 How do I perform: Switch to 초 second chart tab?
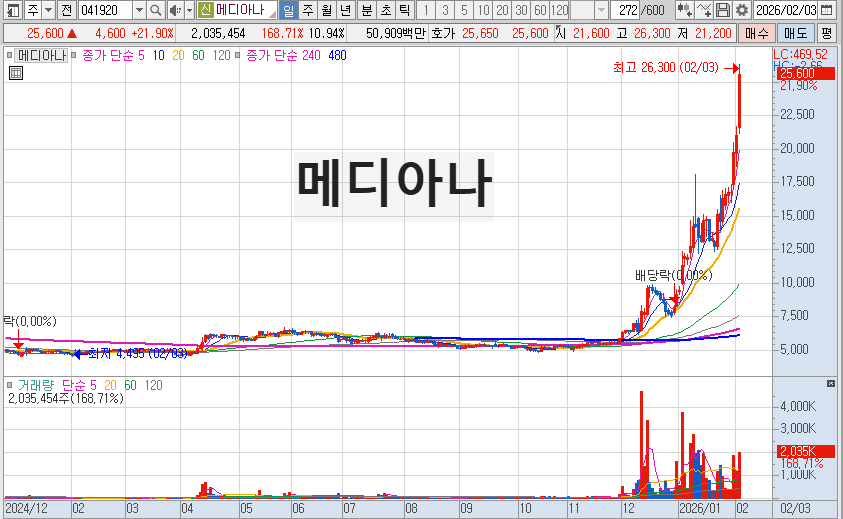point(385,10)
